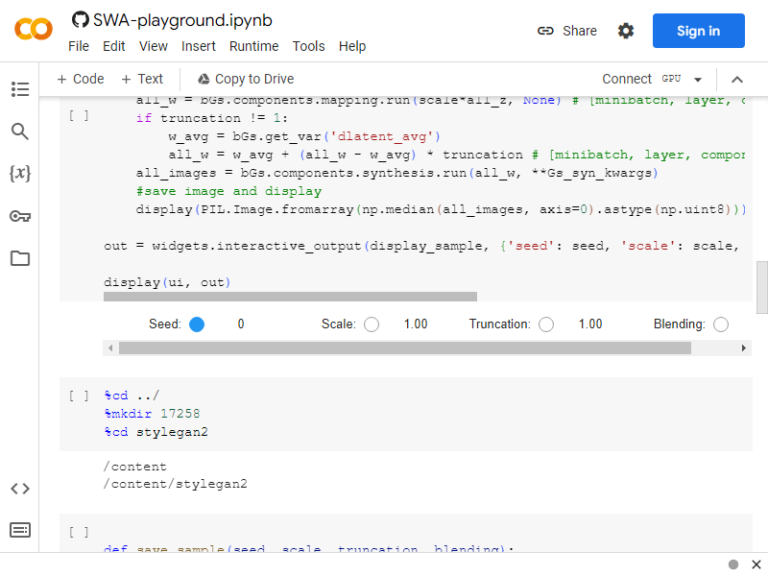The width and height of the screenshot is (768, 576).
Task: Open the Help menu
Action: pos(352,46)
